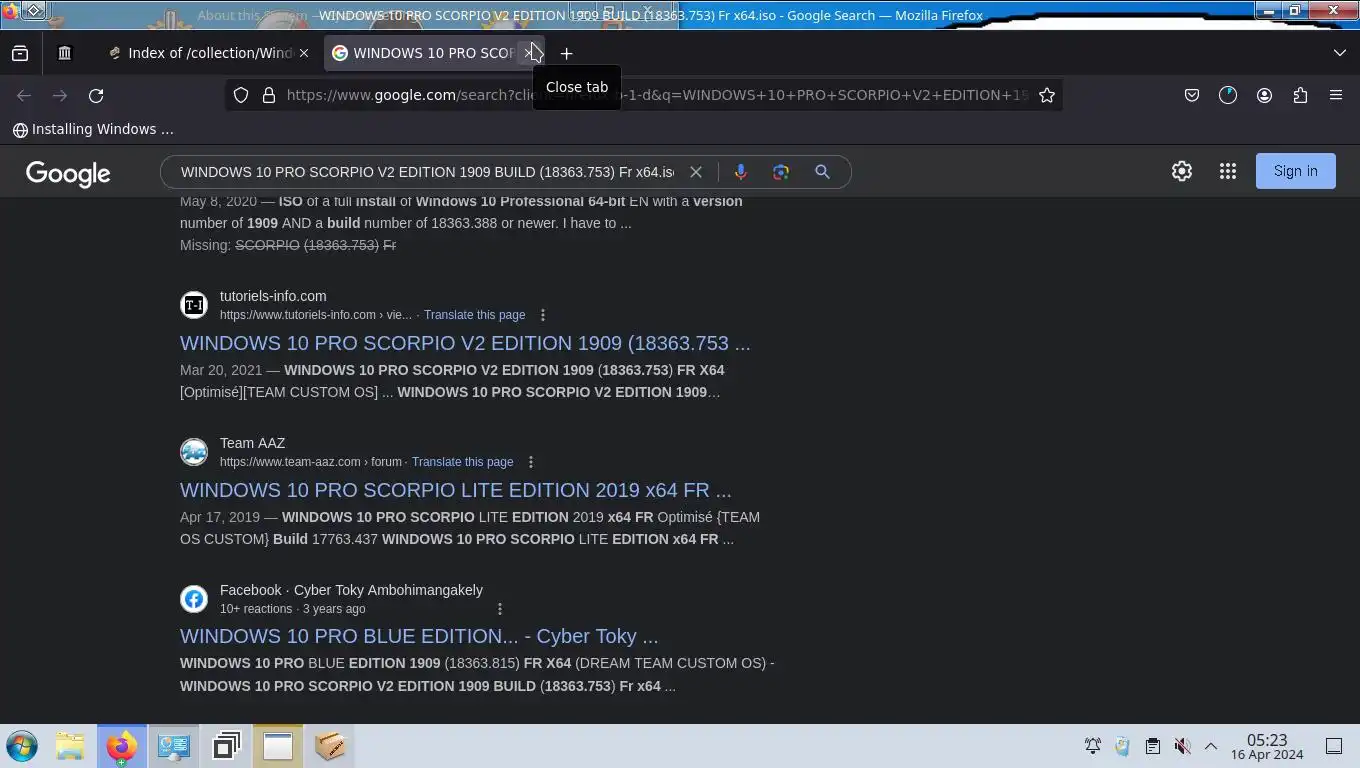Open the blank window taskbar app
The width and height of the screenshot is (1360, 768).
pos(278,746)
